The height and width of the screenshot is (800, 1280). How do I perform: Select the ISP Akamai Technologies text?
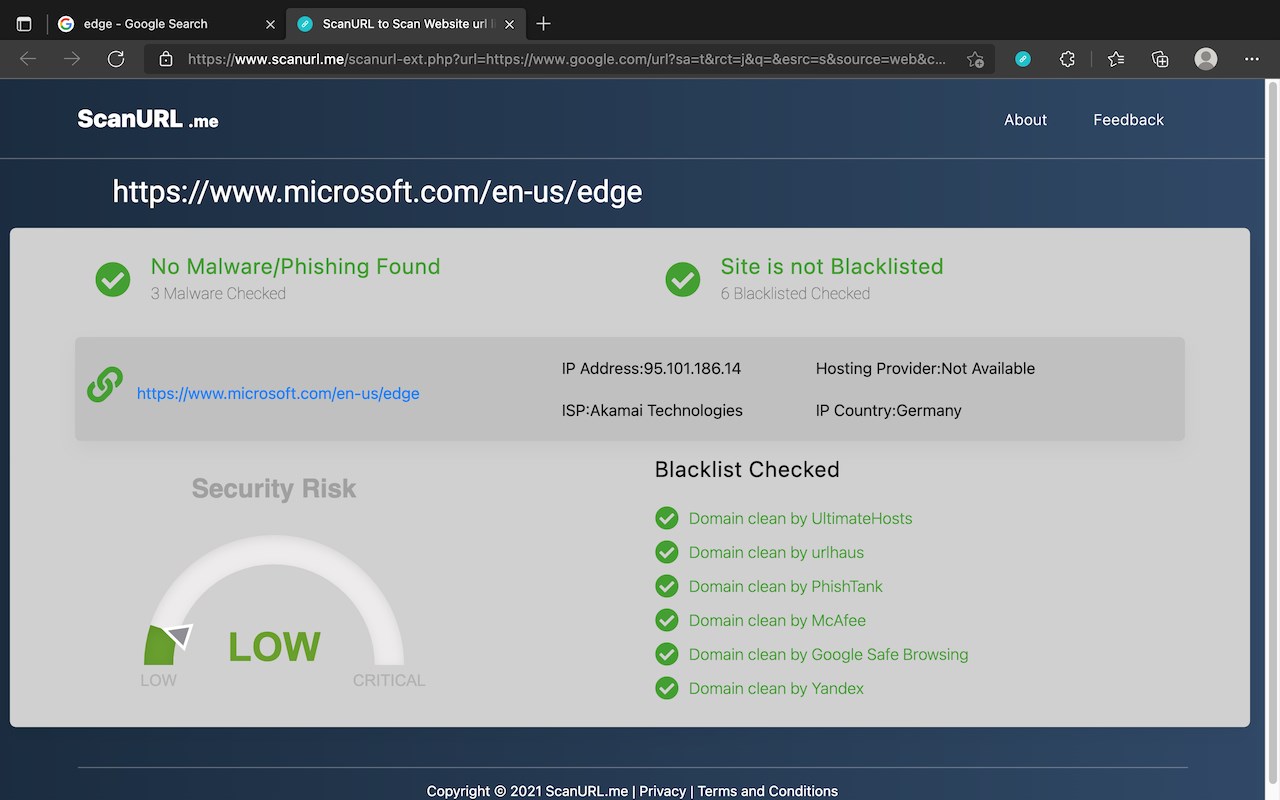point(652,410)
